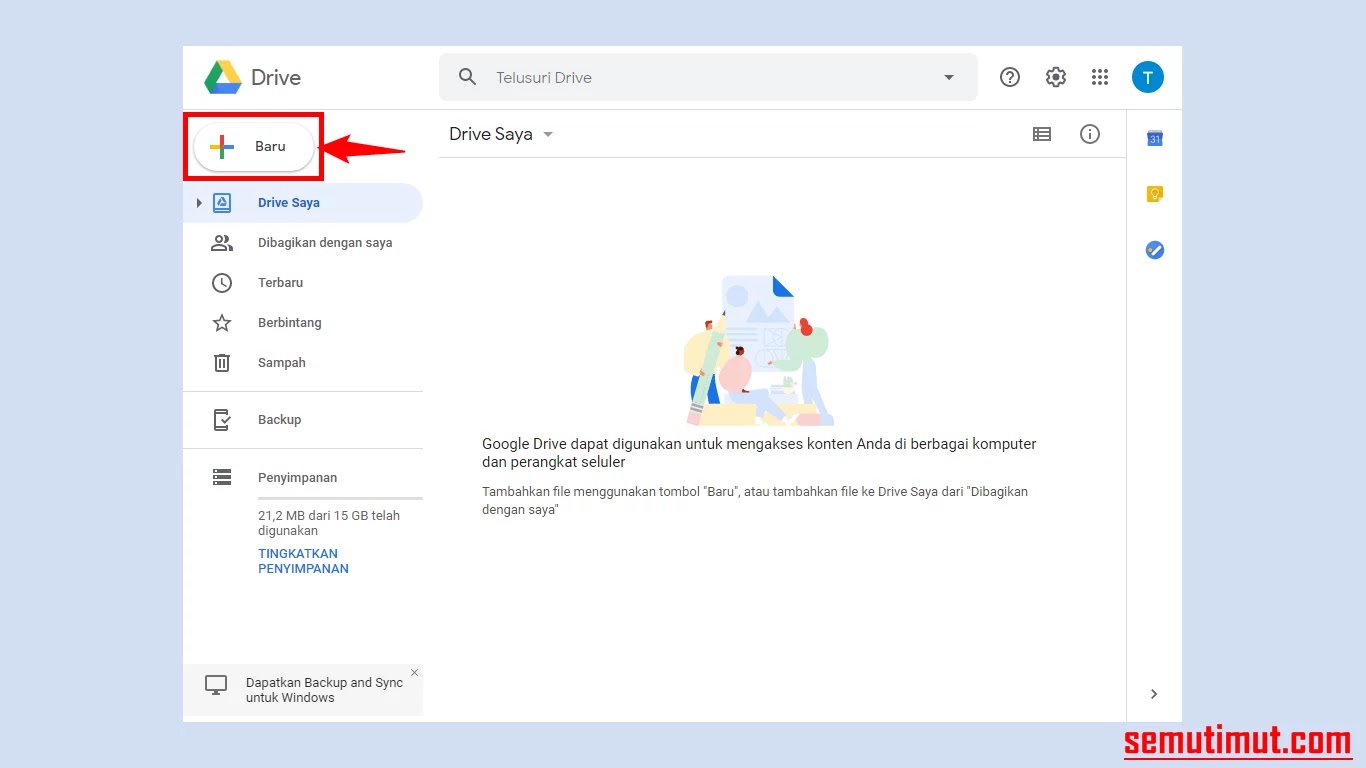Click the Google Drive logo
Screen dimensions: 1366x768
[x=223, y=77]
